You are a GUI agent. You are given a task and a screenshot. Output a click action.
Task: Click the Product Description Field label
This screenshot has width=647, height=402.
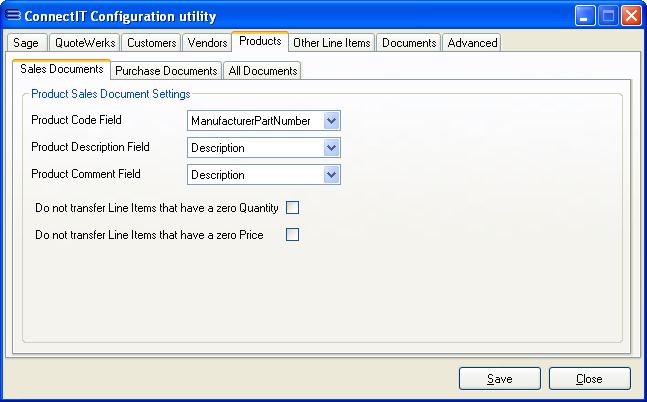coord(90,147)
